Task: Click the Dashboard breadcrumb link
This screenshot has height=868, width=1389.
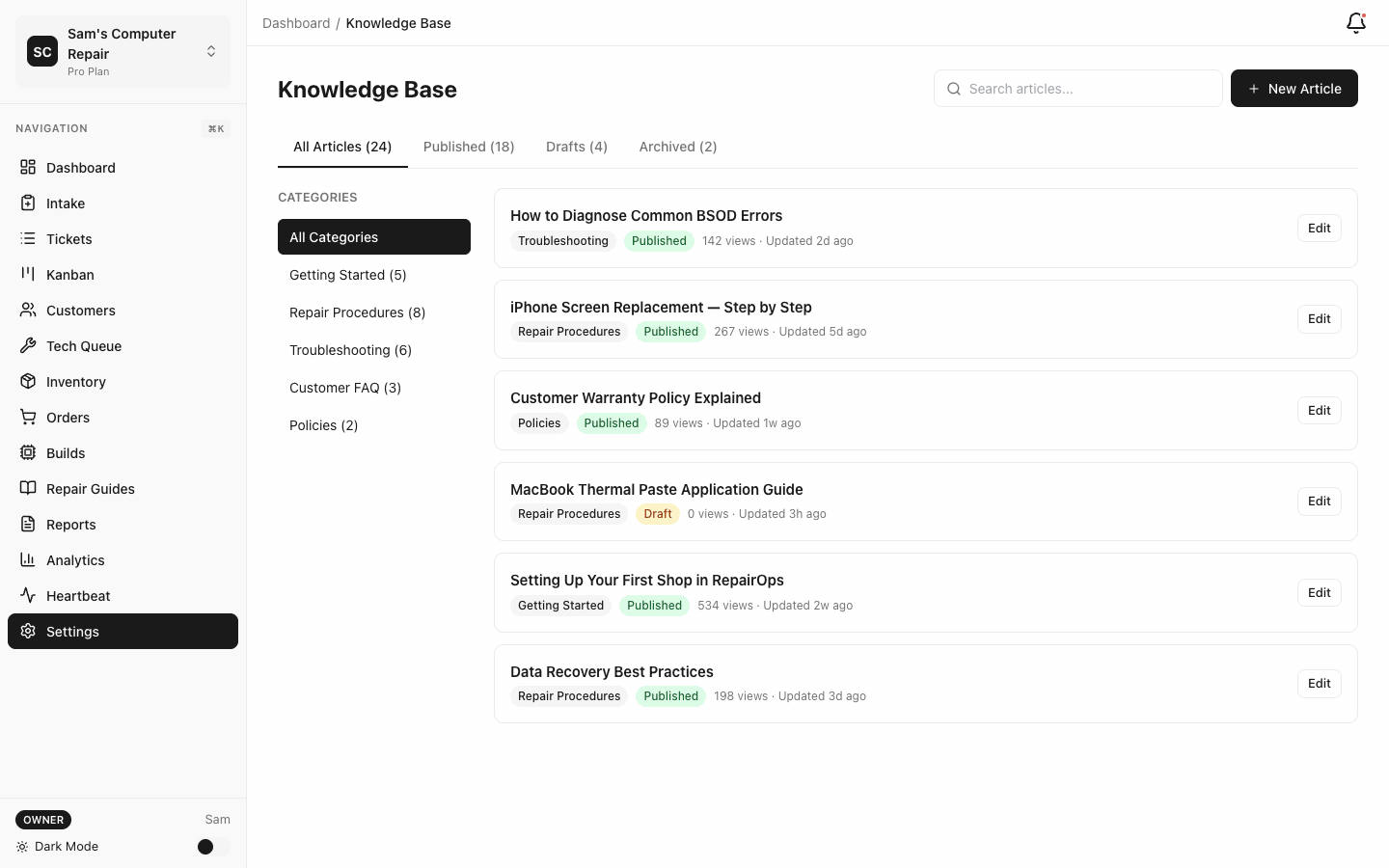Action: pyautogui.click(x=296, y=23)
